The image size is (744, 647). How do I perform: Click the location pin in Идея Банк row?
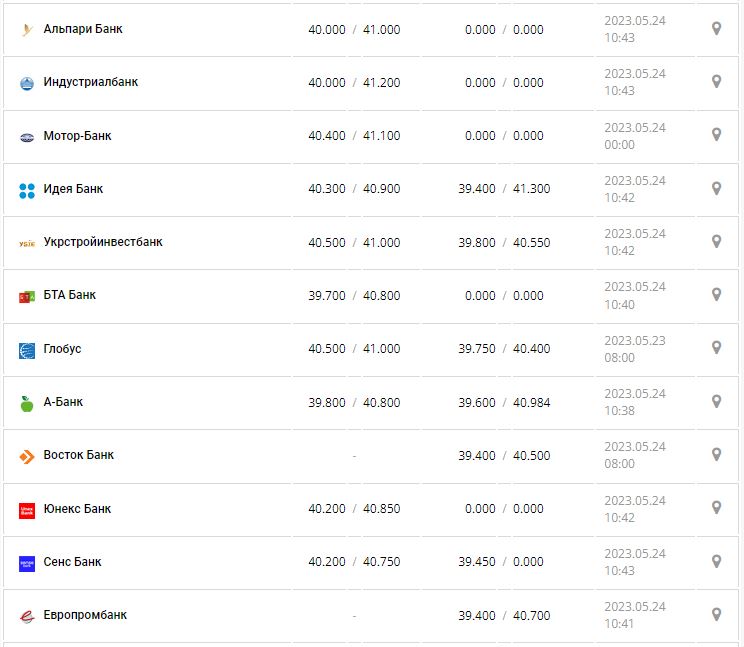pyautogui.click(x=716, y=188)
